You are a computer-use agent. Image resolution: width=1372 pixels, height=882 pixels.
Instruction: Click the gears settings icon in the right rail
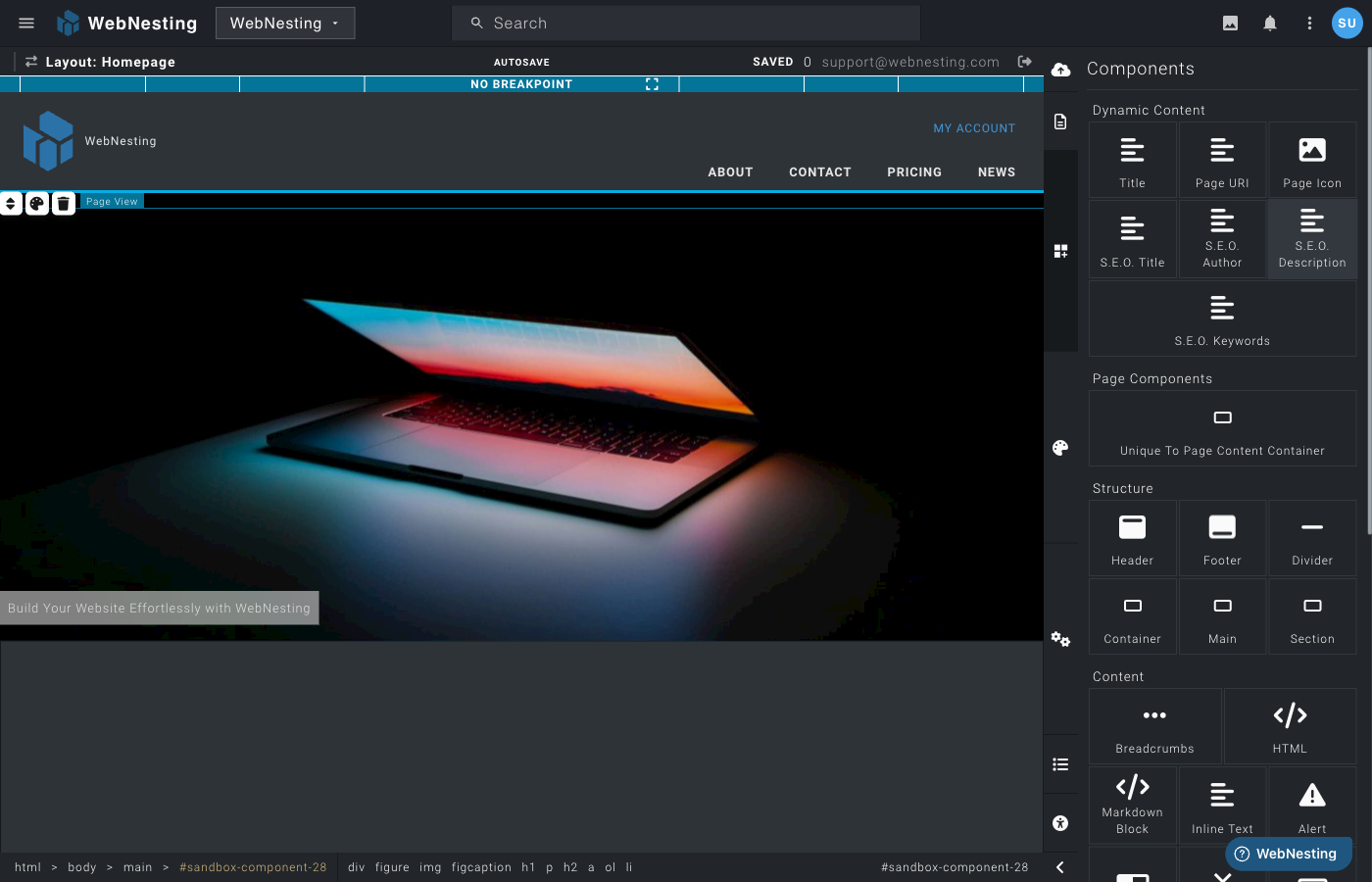(1060, 639)
